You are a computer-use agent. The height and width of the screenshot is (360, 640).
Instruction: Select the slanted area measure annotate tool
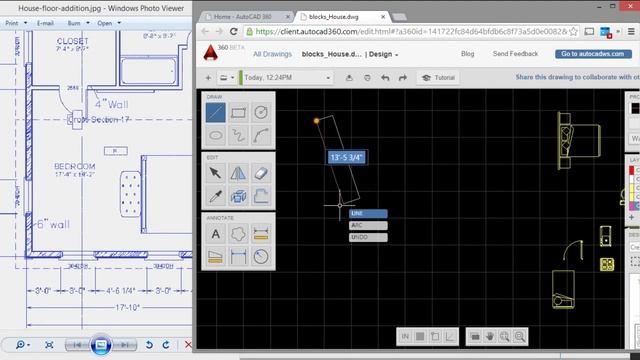click(216, 257)
